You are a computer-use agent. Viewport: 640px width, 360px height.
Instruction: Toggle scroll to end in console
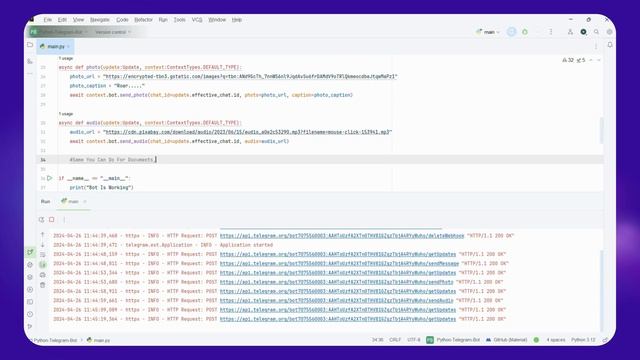pos(42,264)
